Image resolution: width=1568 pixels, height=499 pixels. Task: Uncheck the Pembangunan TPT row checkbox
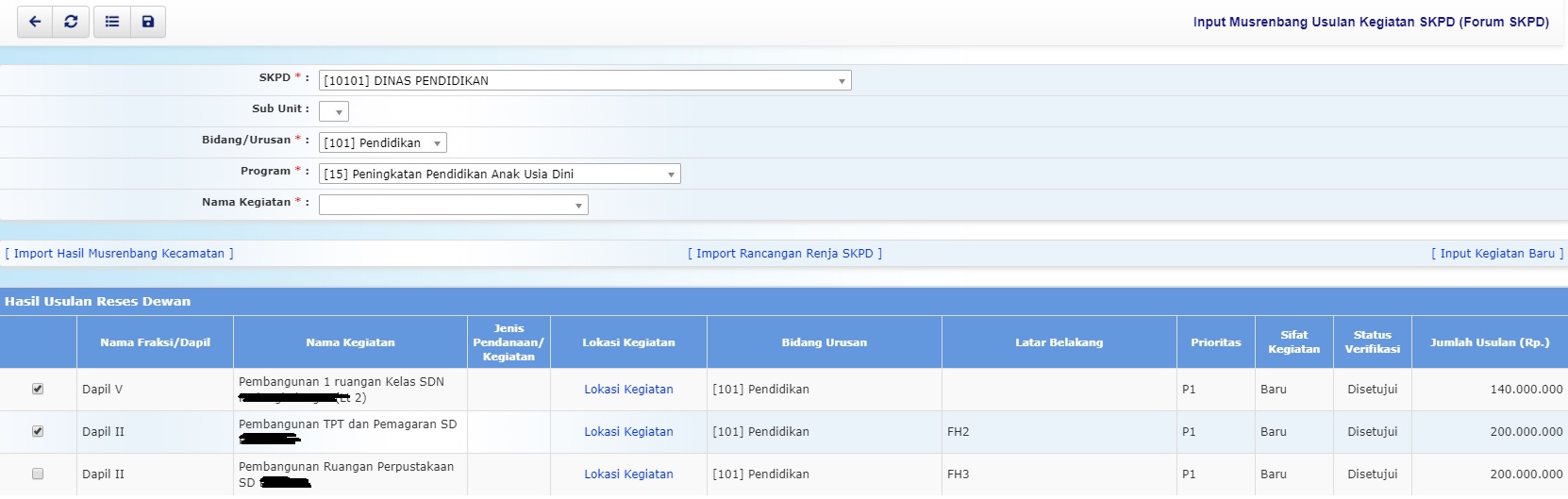[x=38, y=431]
